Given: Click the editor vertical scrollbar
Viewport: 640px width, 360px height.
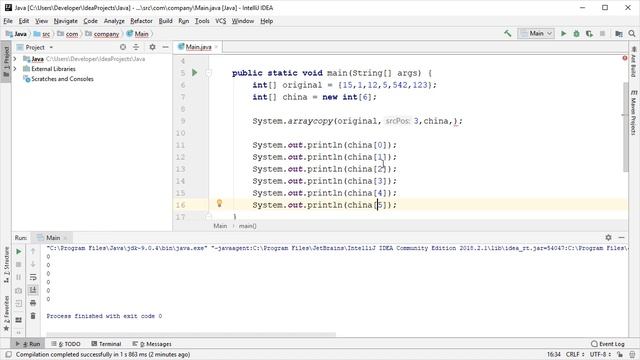Looking at the screenshot, I should [x=625, y=127].
